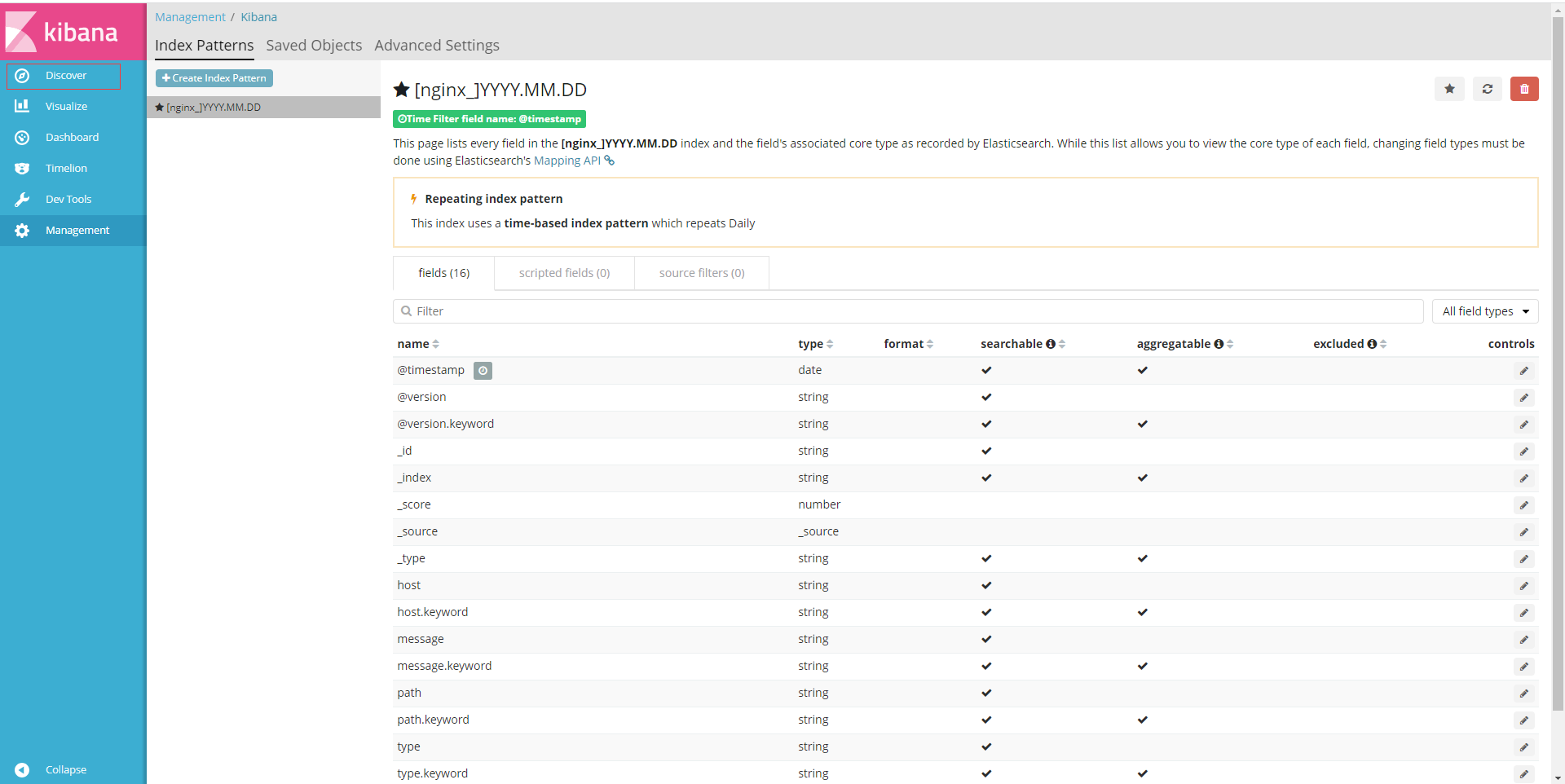Sort by searchable column

pos(1062,344)
